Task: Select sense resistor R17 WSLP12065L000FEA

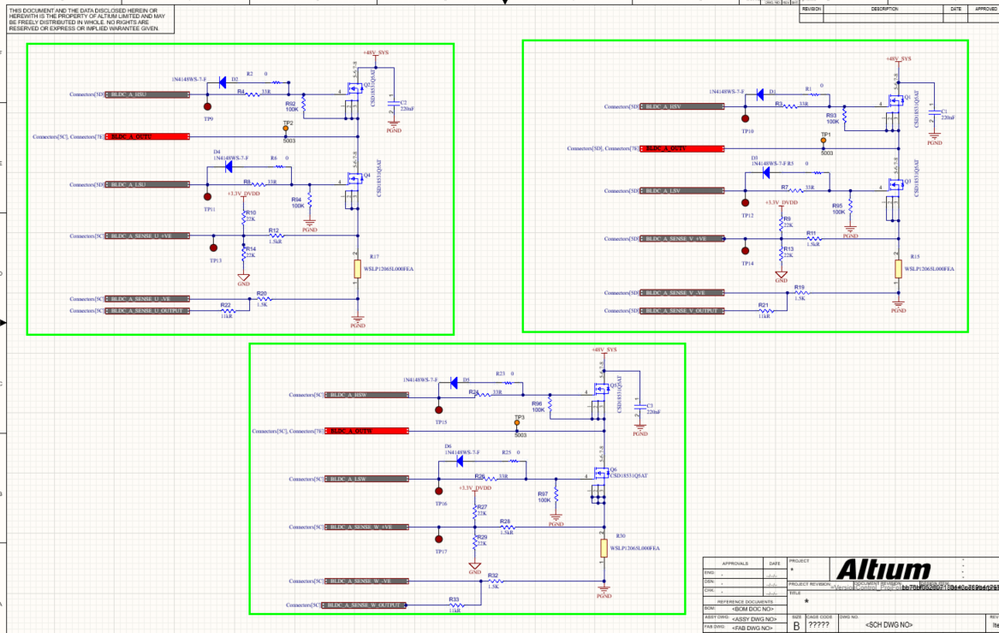Action: 357,269
